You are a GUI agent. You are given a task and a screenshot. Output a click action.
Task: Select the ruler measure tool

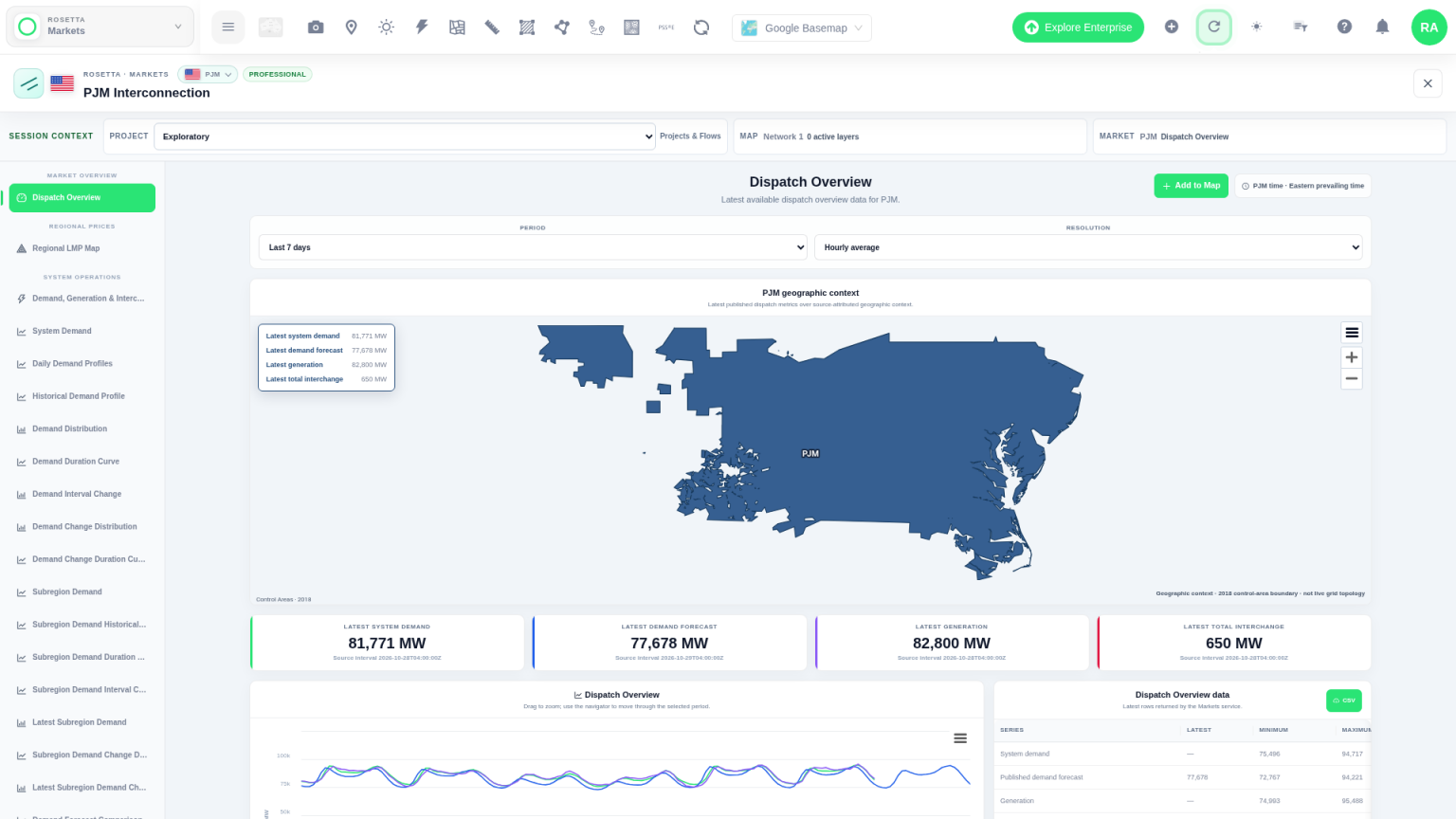tap(492, 27)
